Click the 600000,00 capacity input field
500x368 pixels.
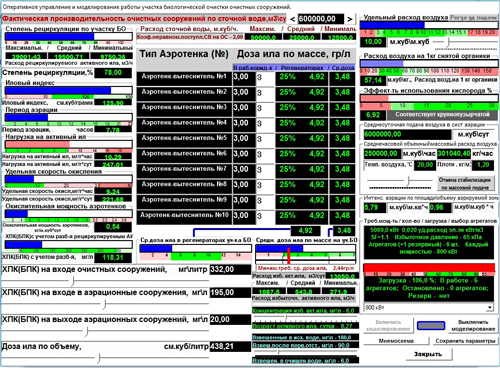[320, 19]
